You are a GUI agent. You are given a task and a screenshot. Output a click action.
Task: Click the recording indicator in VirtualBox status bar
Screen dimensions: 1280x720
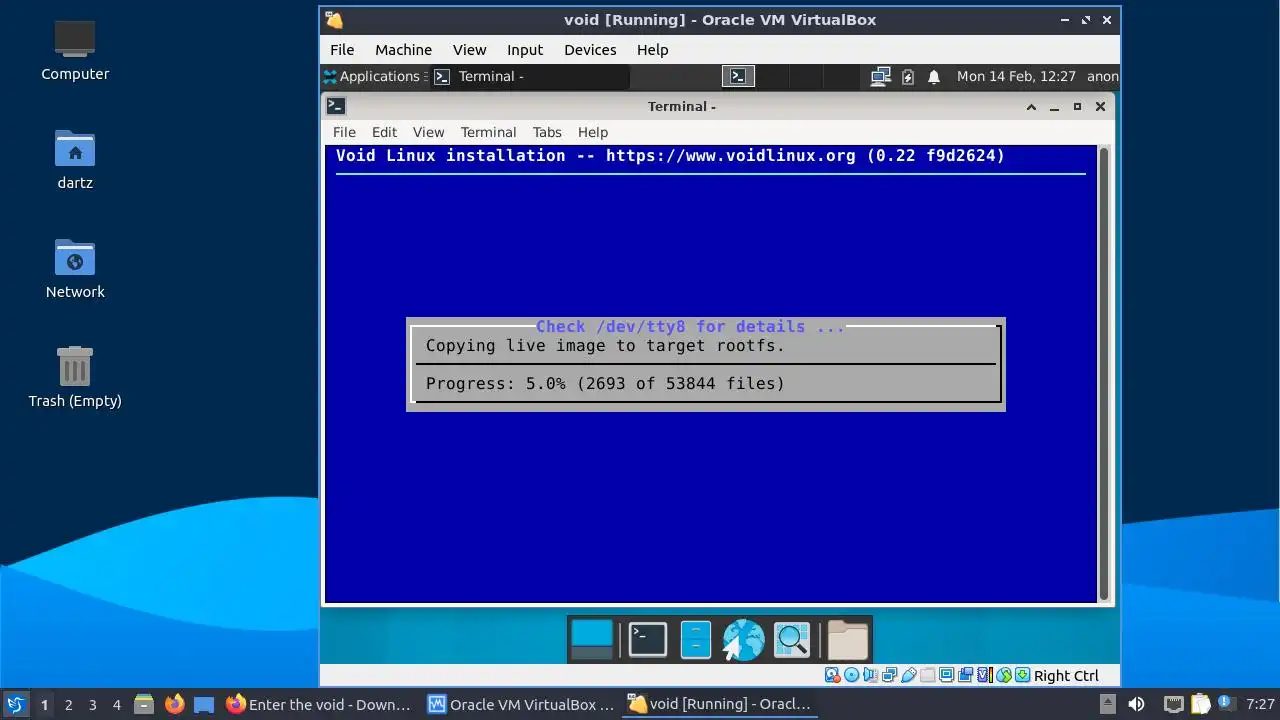[965, 676]
